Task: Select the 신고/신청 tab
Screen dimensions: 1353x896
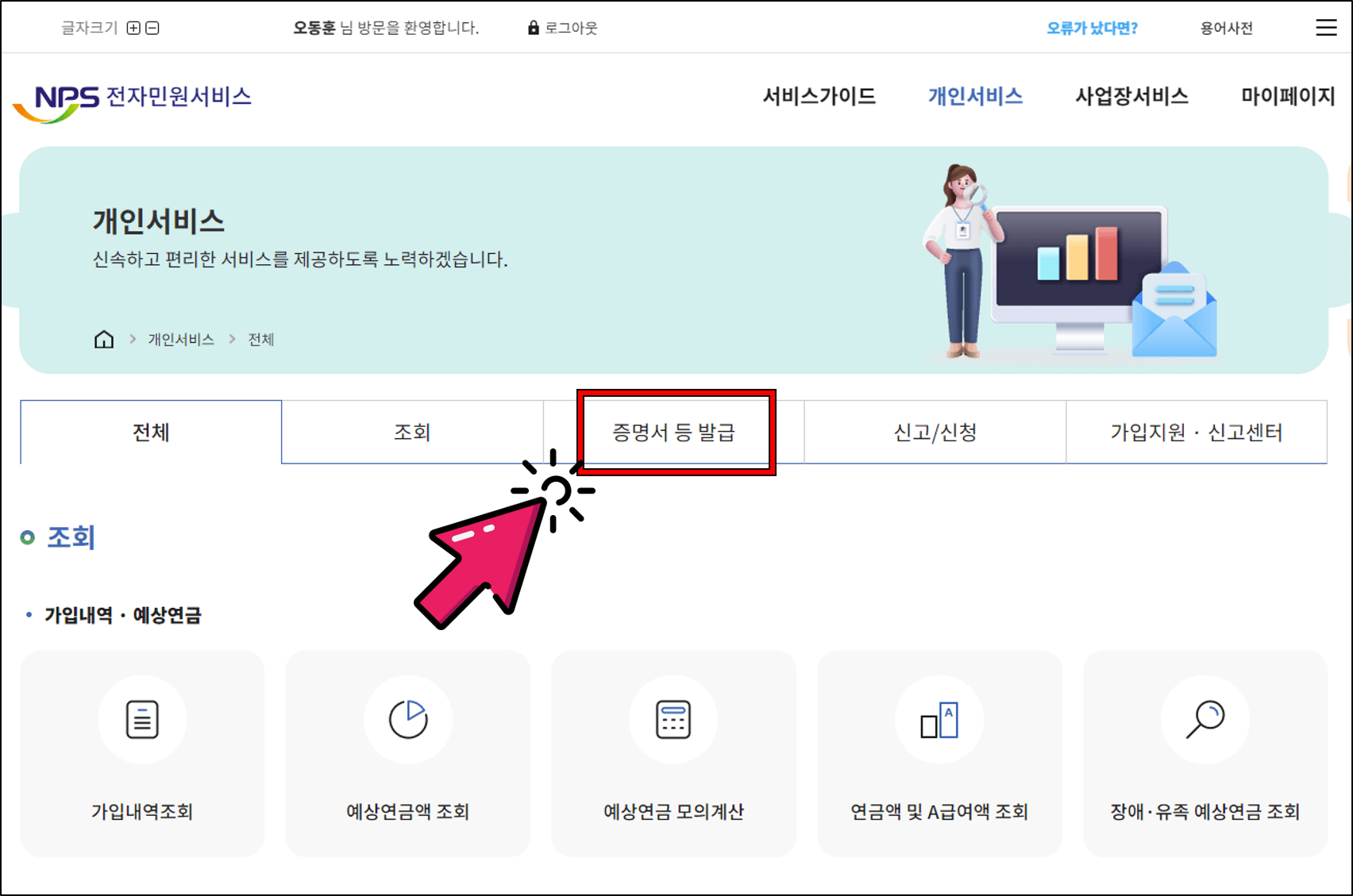Action: [934, 432]
